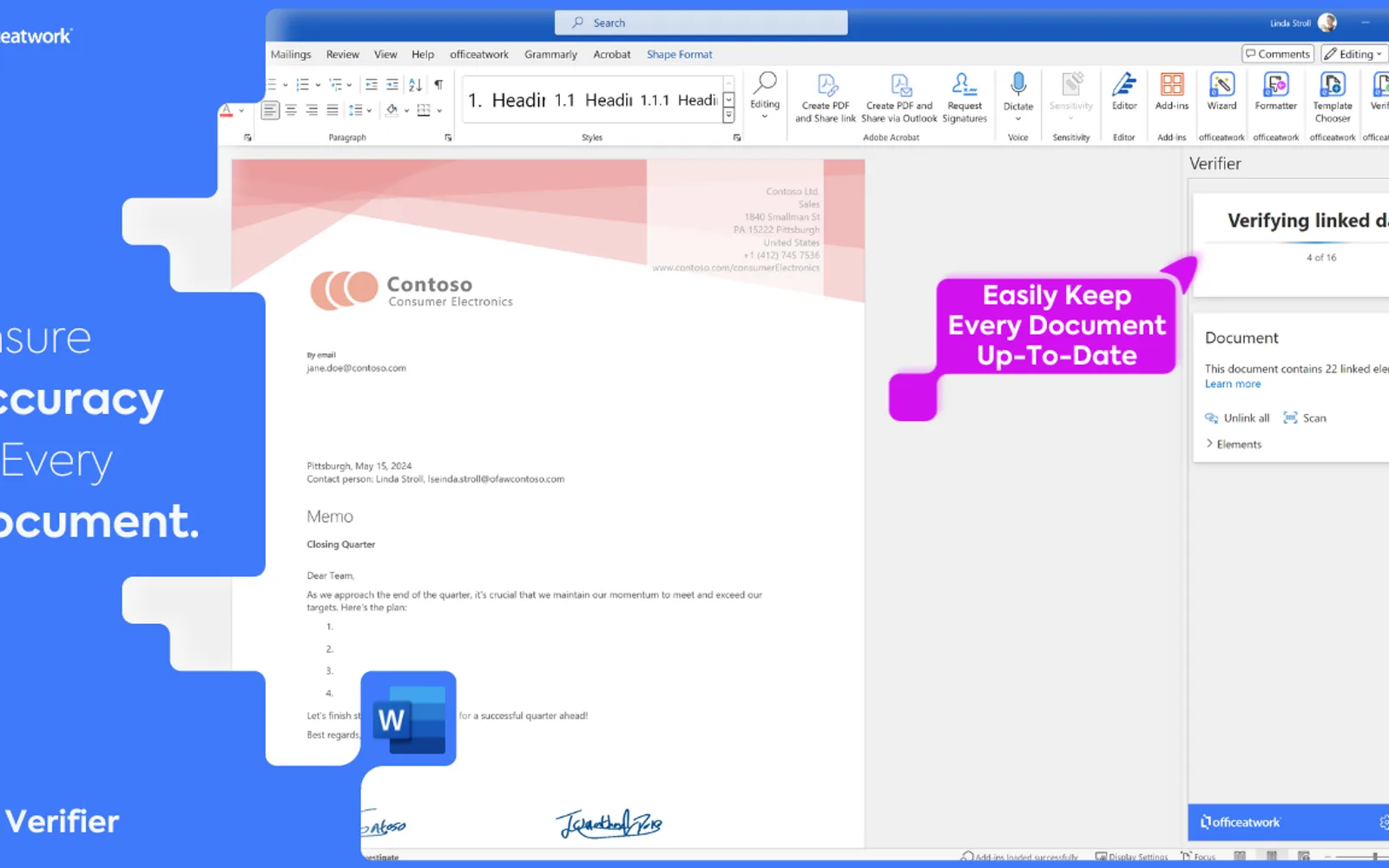Justify the paragraph text

[x=332, y=110]
